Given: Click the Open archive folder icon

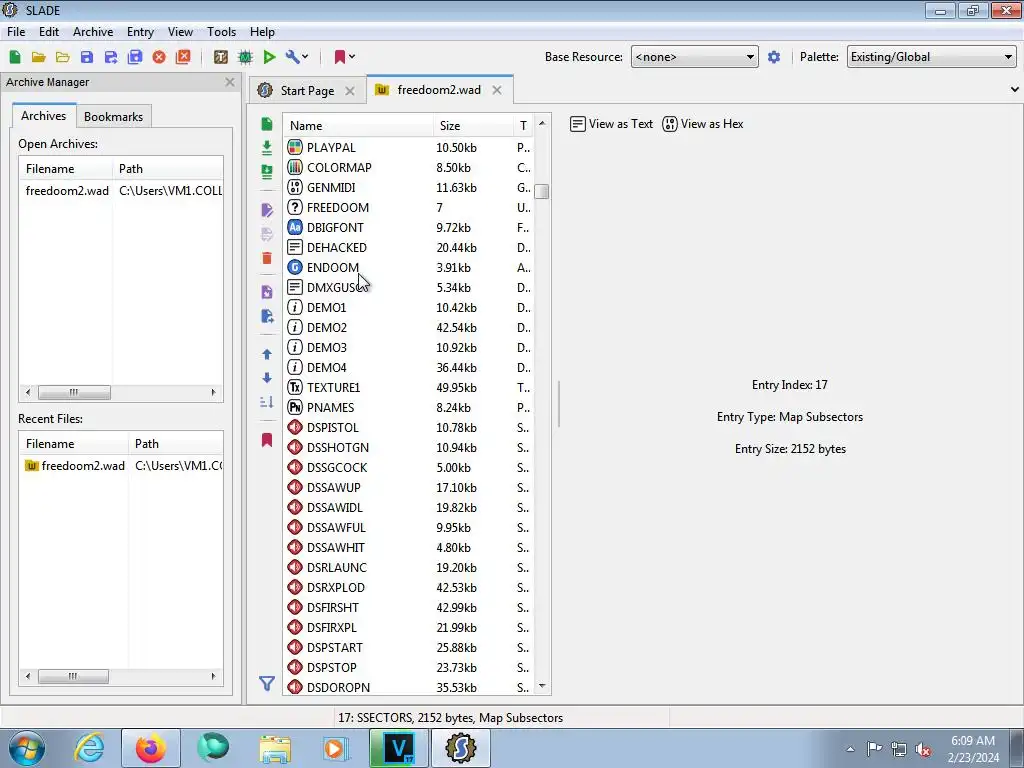Looking at the screenshot, I should point(39,57).
